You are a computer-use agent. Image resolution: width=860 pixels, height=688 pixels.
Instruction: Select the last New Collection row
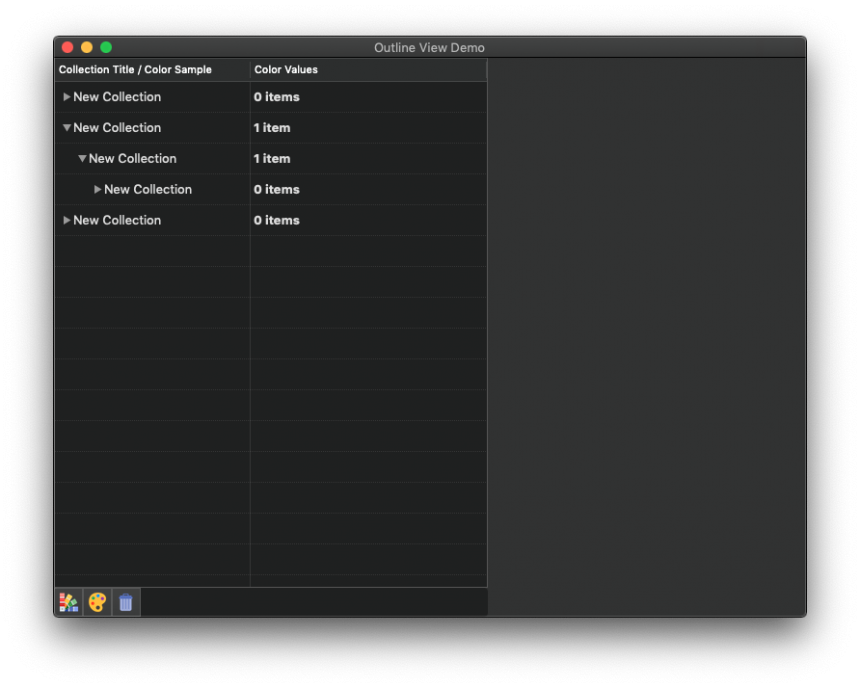click(x=117, y=220)
